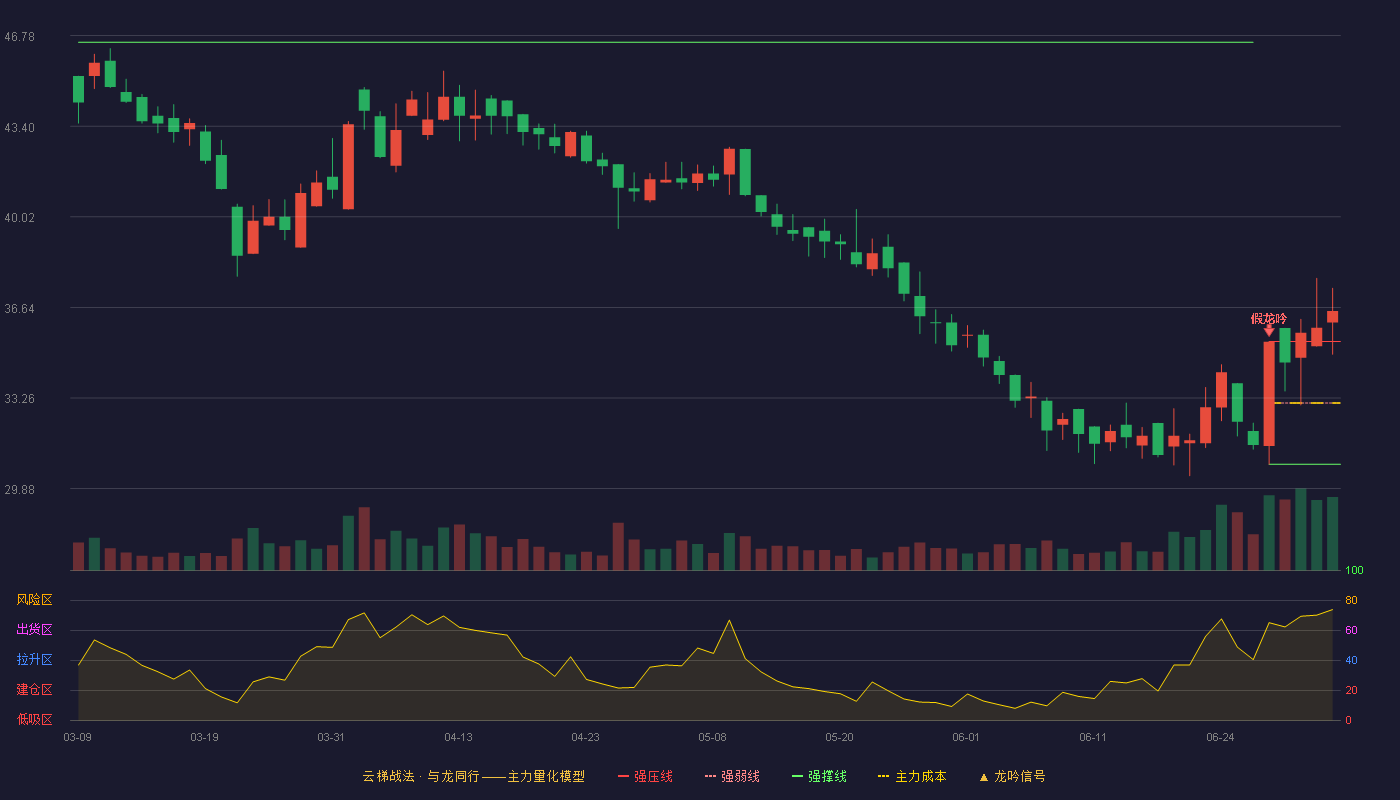Click the 29.88 price axis label
Viewport: 1400px width, 800px height.
pyautogui.click(x=19, y=490)
